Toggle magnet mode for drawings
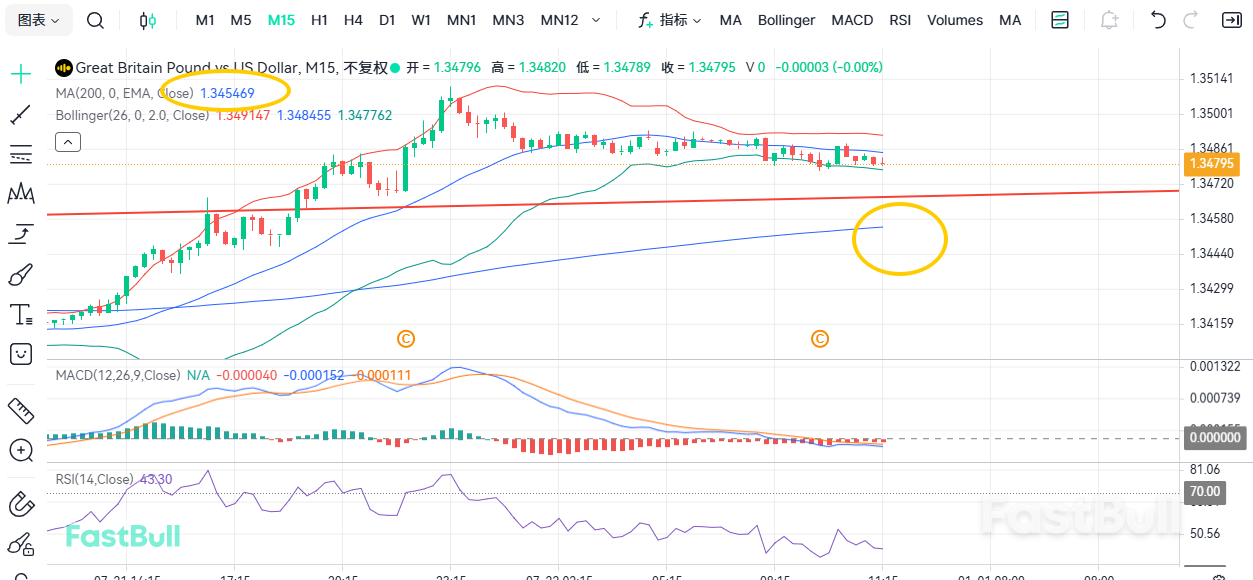Image resolution: width=1253 pixels, height=580 pixels. 21,503
